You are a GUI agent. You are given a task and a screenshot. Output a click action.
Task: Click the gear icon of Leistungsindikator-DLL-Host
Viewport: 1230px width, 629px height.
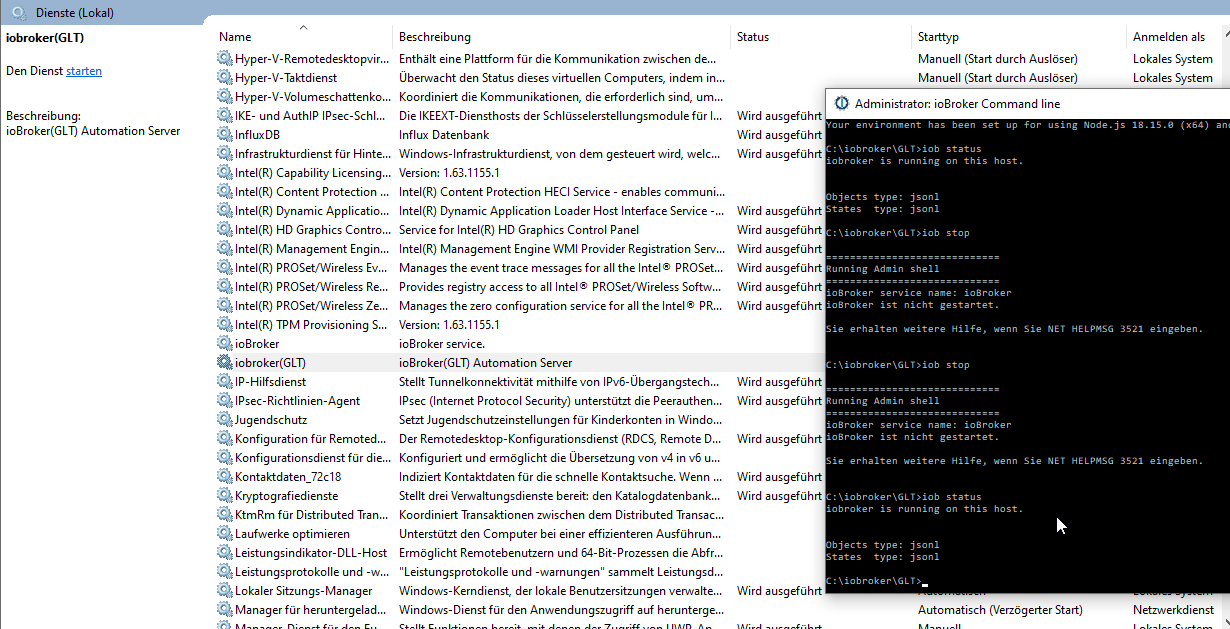pos(224,553)
